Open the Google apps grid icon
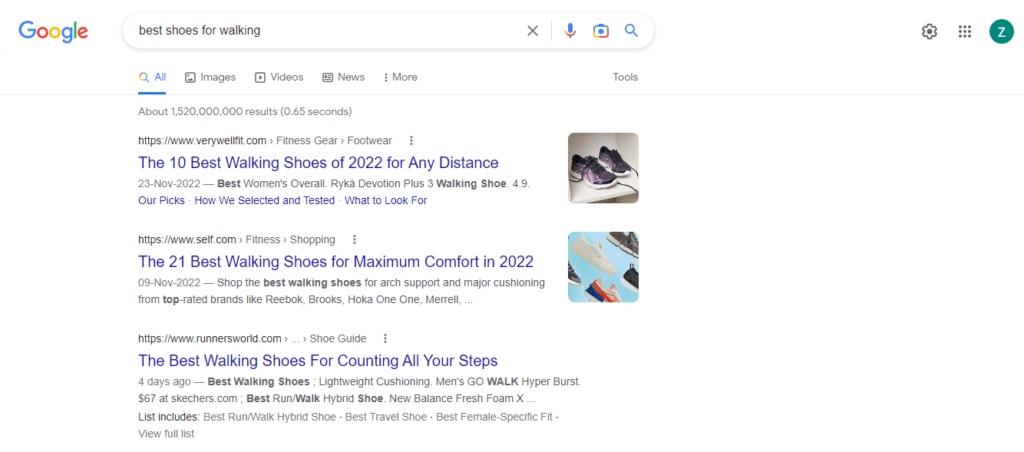This screenshot has width=1024, height=452. click(965, 31)
